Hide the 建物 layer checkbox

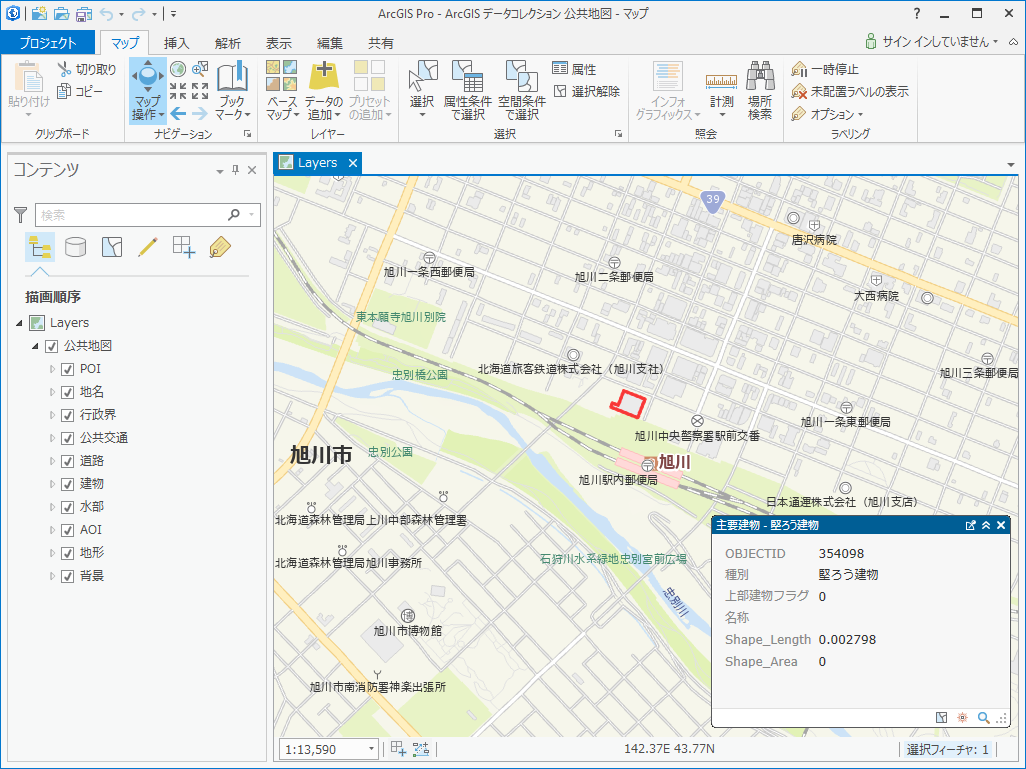pos(68,484)
